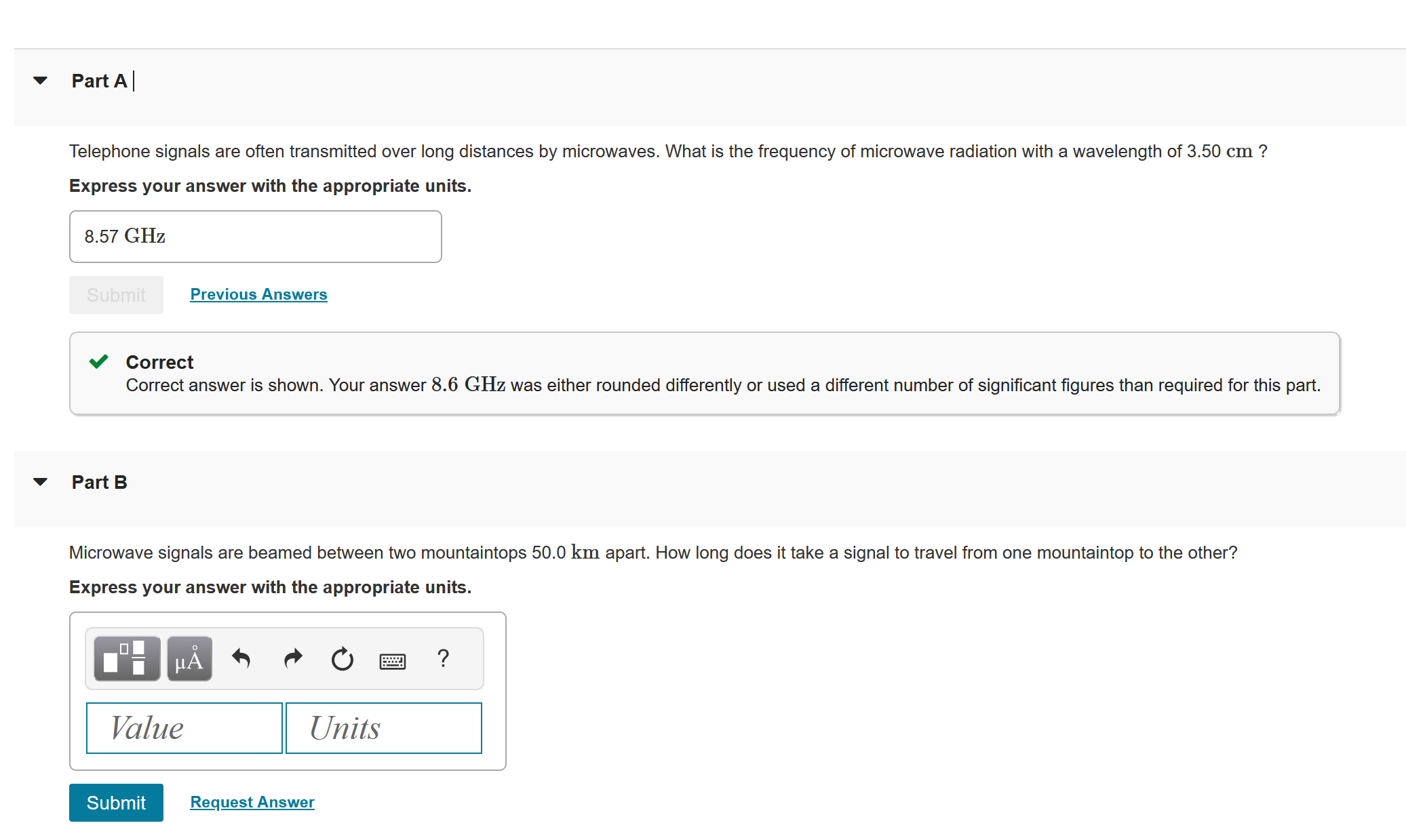1406x840 pixels.
Task: Collapse Part B with triangle arrow
Action: pyautogui.click(x=41, y=482)
